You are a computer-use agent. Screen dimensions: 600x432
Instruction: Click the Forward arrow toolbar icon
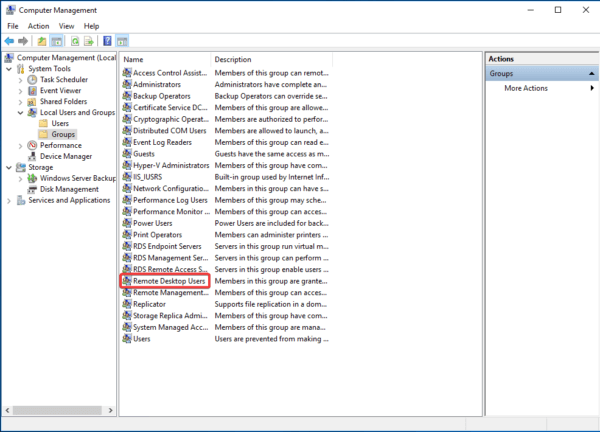click(x=23, y=41)
